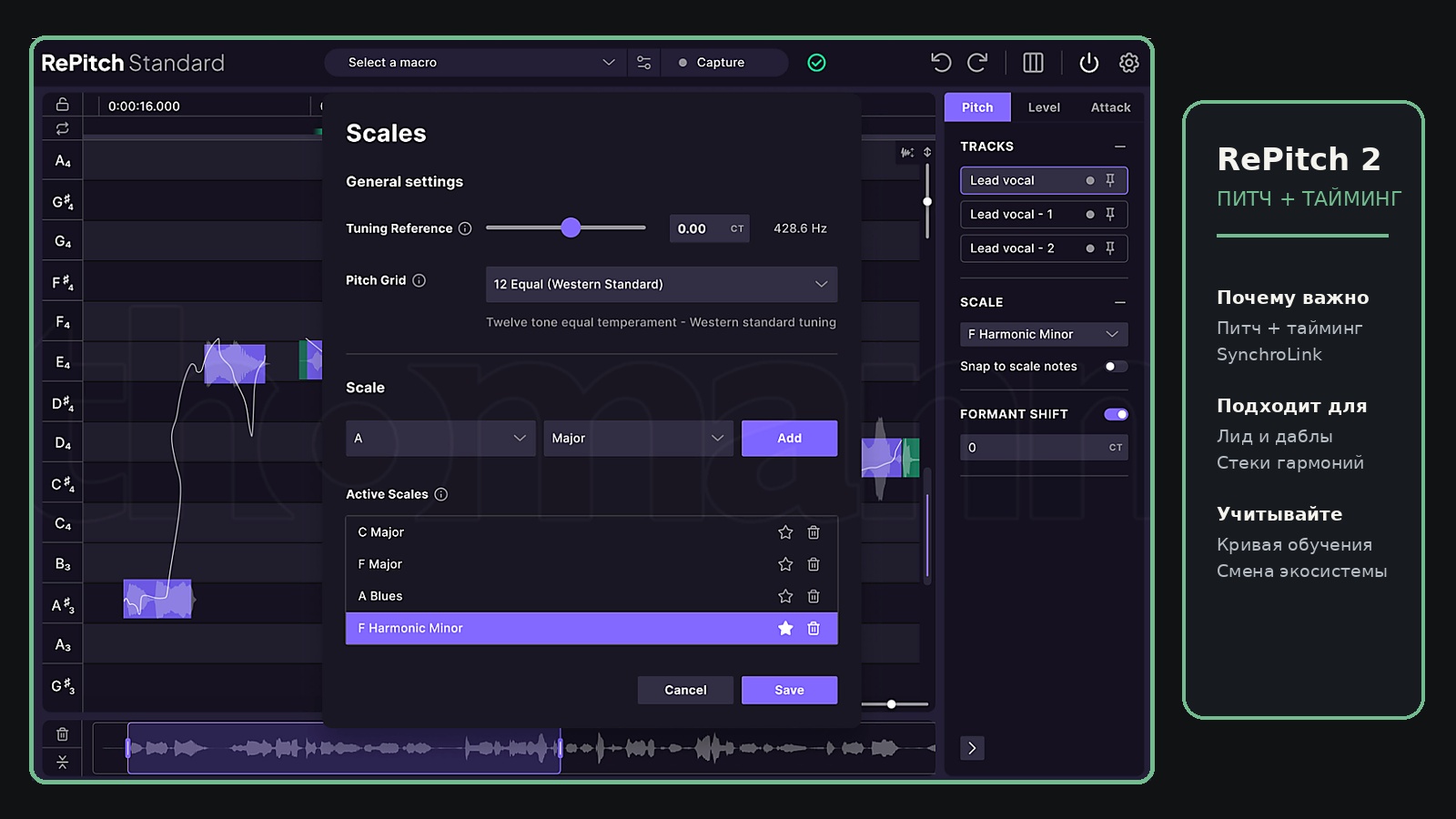Open the Select a macro dropdown
Image resolution: width=1456 pixels, height=819 pixels.
click(476, 63)
